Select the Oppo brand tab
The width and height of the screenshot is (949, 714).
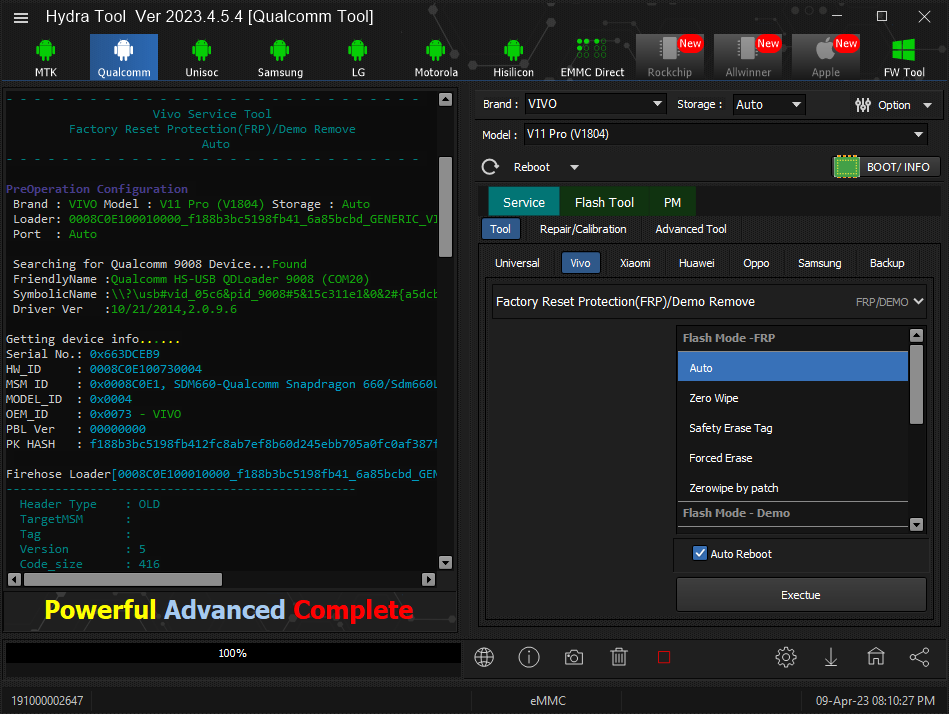click(x=756, y=263)
